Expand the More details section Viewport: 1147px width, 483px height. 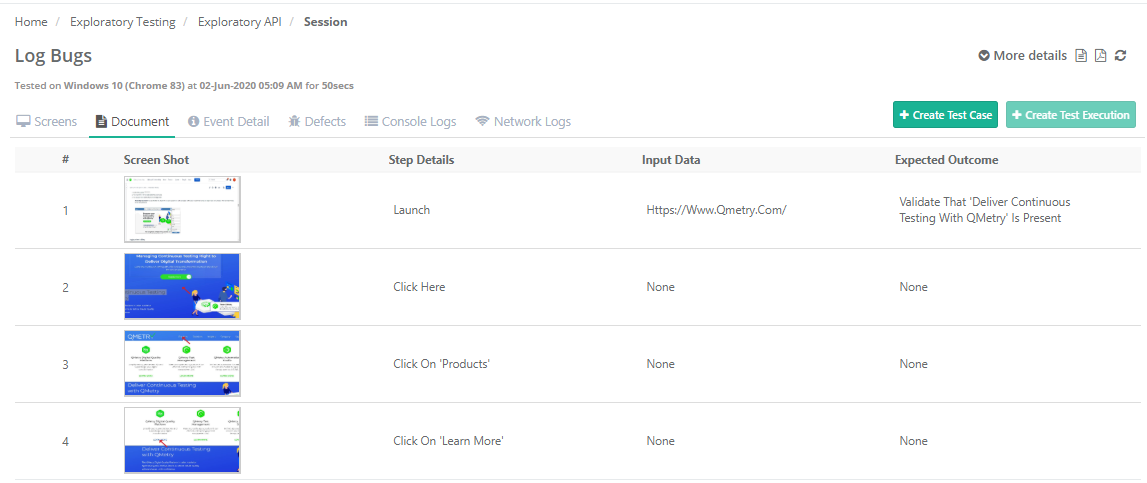click(x=1022, y=56)
